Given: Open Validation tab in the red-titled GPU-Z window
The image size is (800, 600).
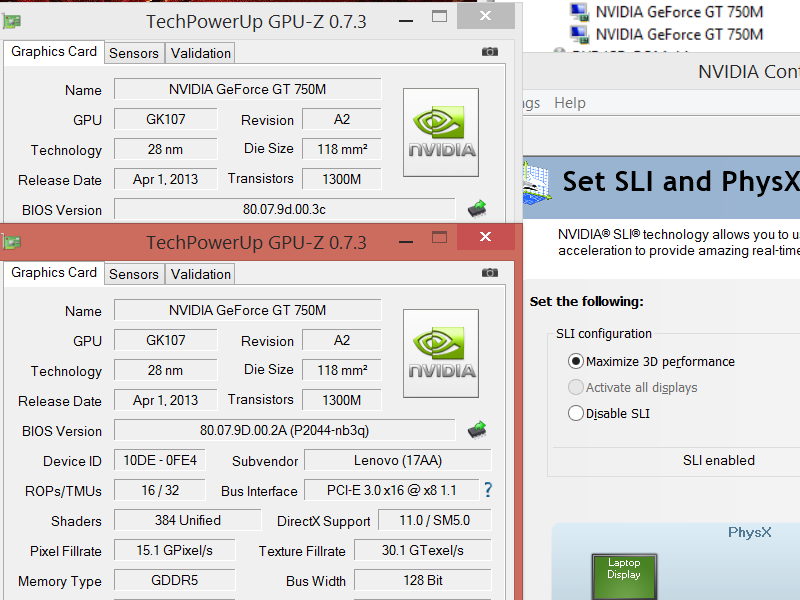Looking at the screenshot, I should tap(201, 274).
